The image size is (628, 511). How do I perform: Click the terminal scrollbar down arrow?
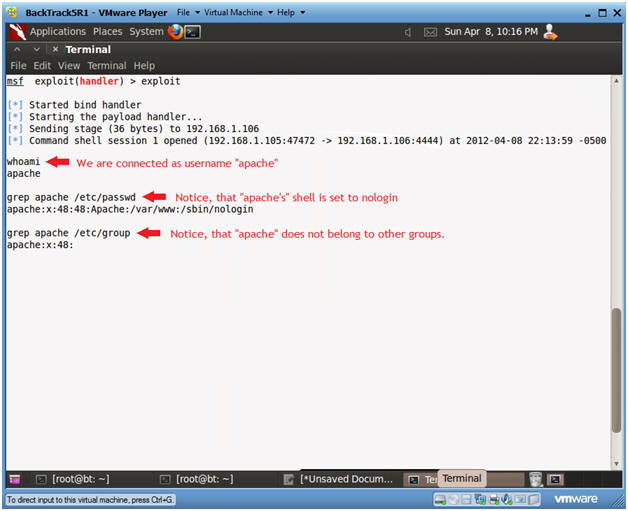pos(616,464)
